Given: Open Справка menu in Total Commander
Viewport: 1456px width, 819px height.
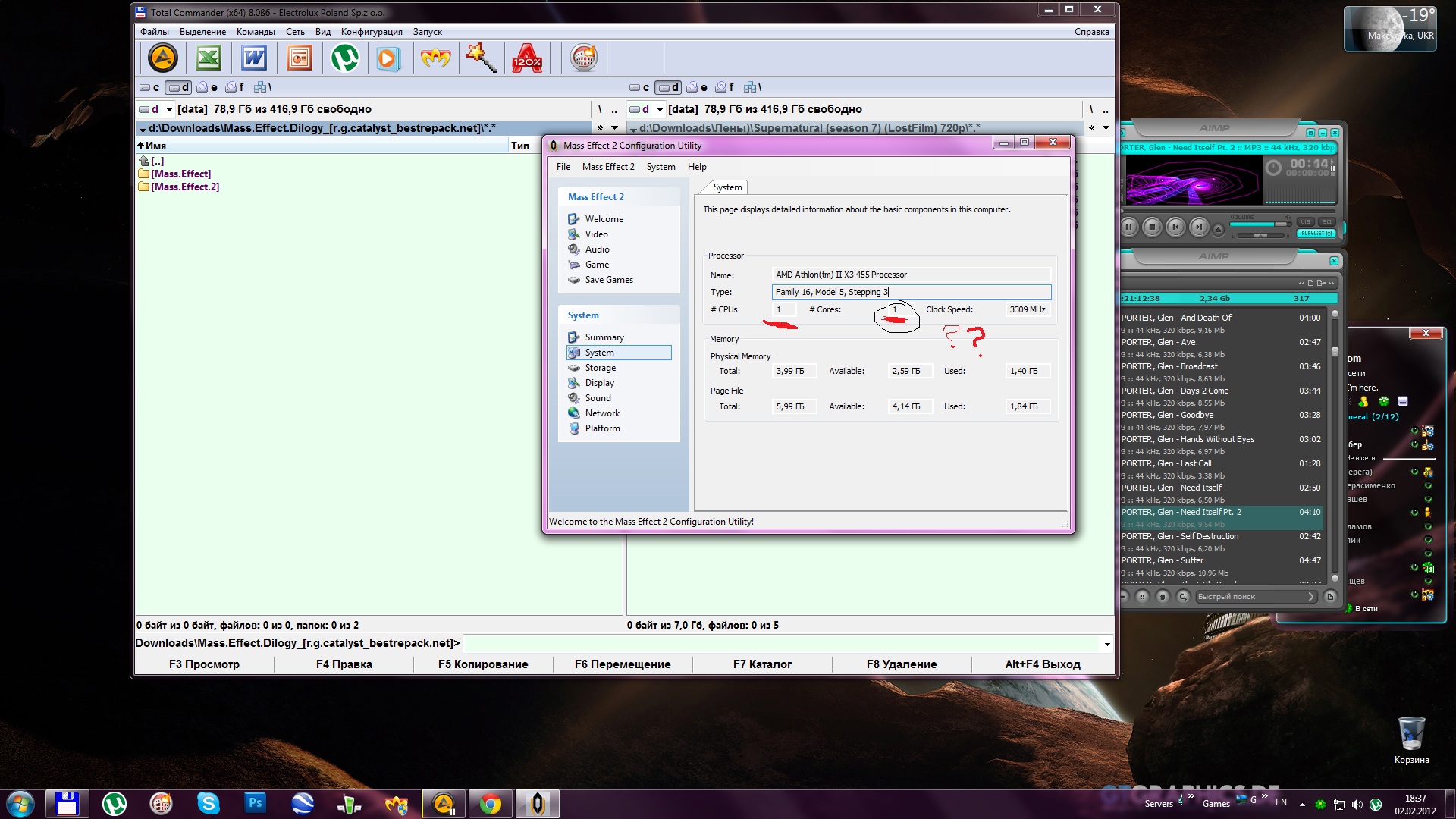Looking at the screenshot, I should pyautogui.click(x=1091, y=32).
